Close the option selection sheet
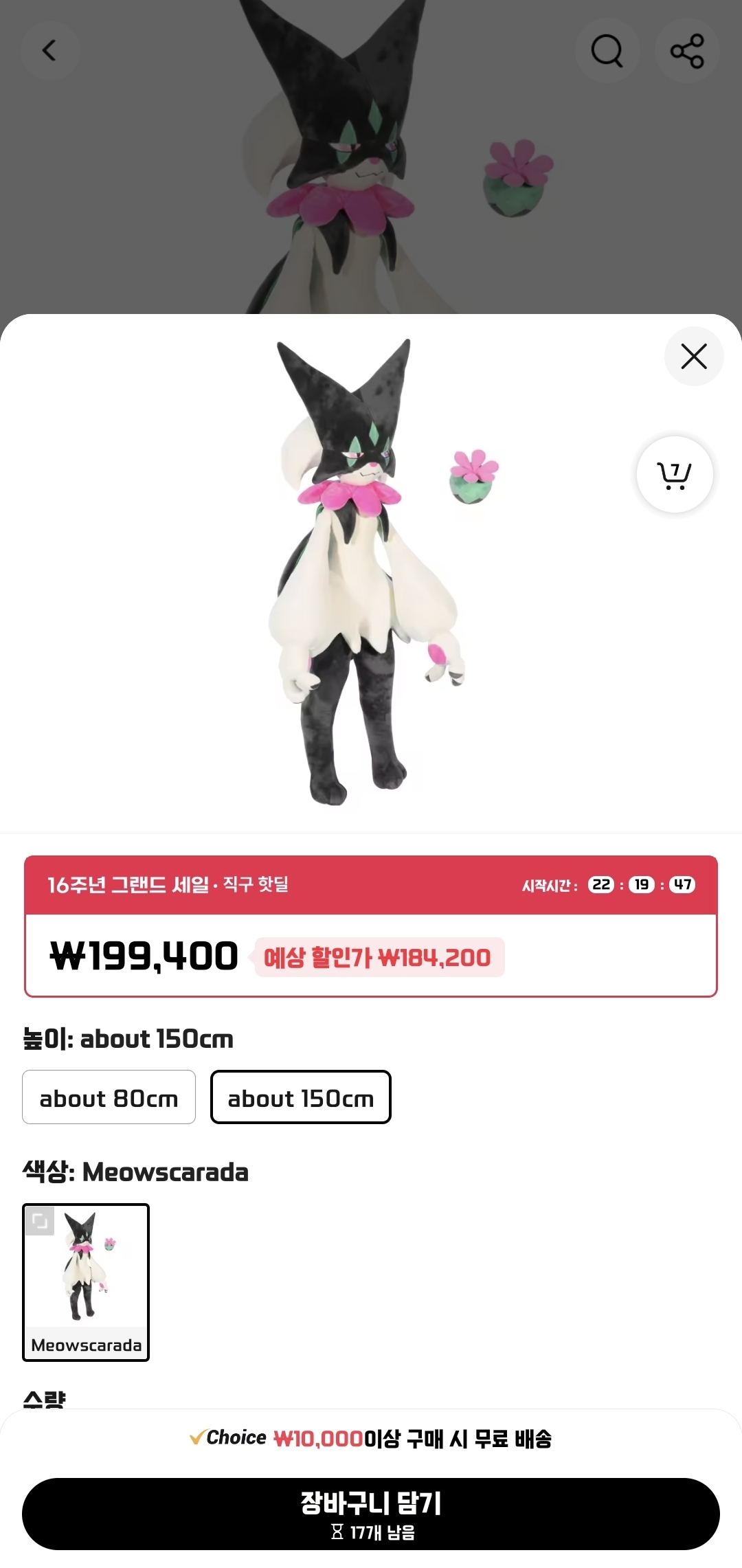Viewport: 742px width, 1568px height. (x=694, y=356)
